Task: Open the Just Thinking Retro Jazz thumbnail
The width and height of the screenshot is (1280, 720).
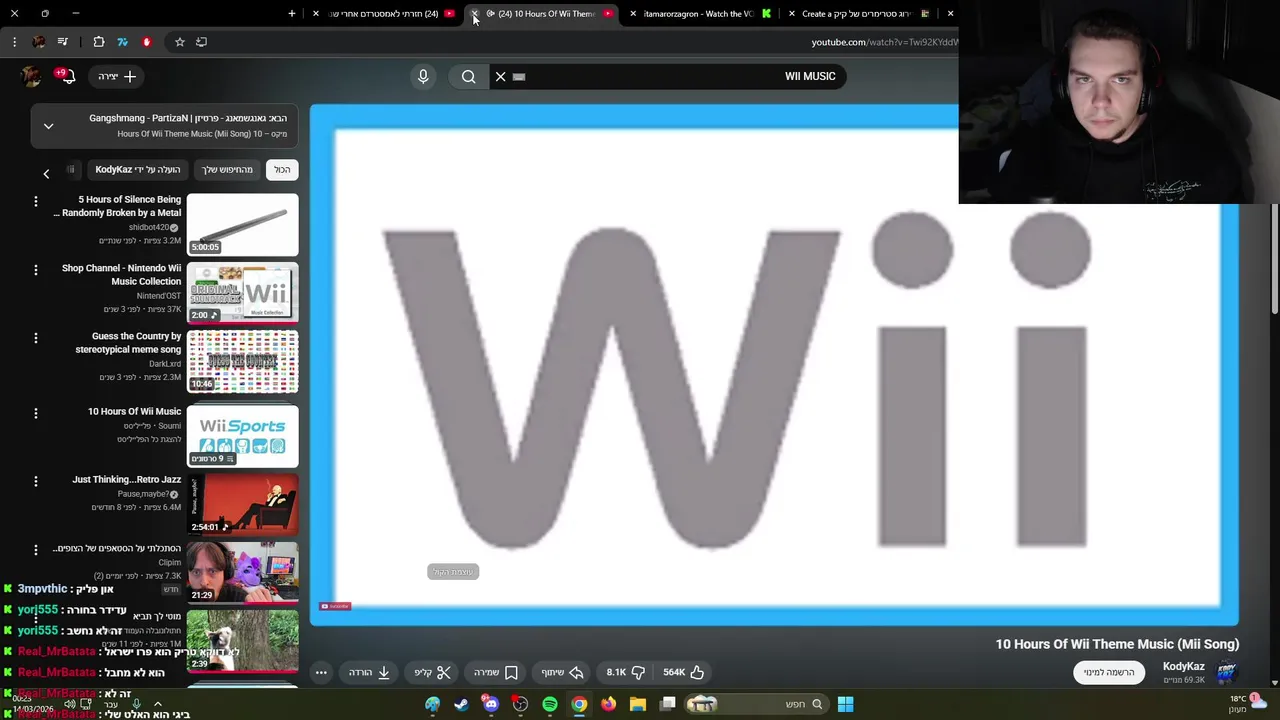Action: (243, 504)
